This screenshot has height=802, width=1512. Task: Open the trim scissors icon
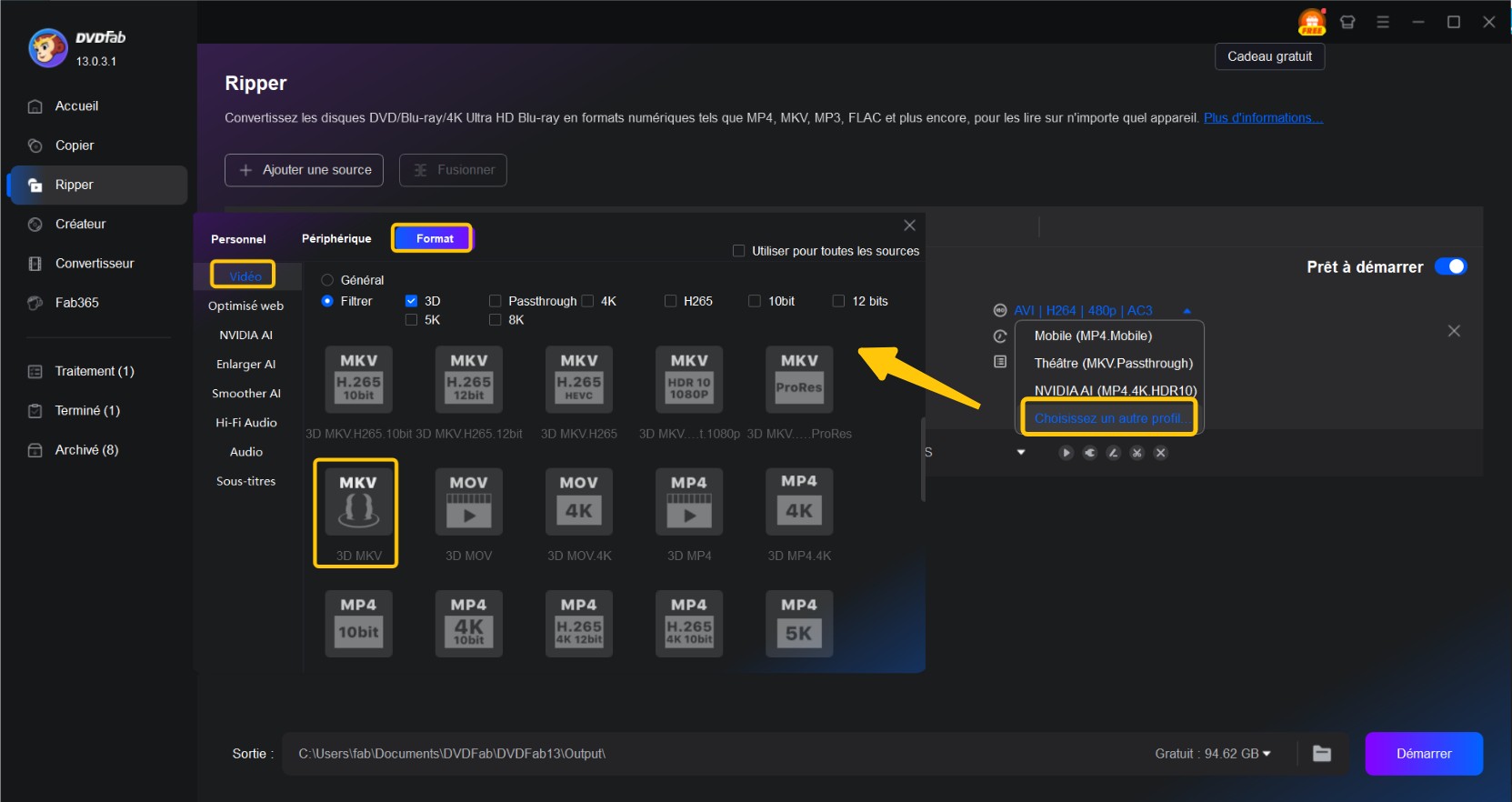1137,453
